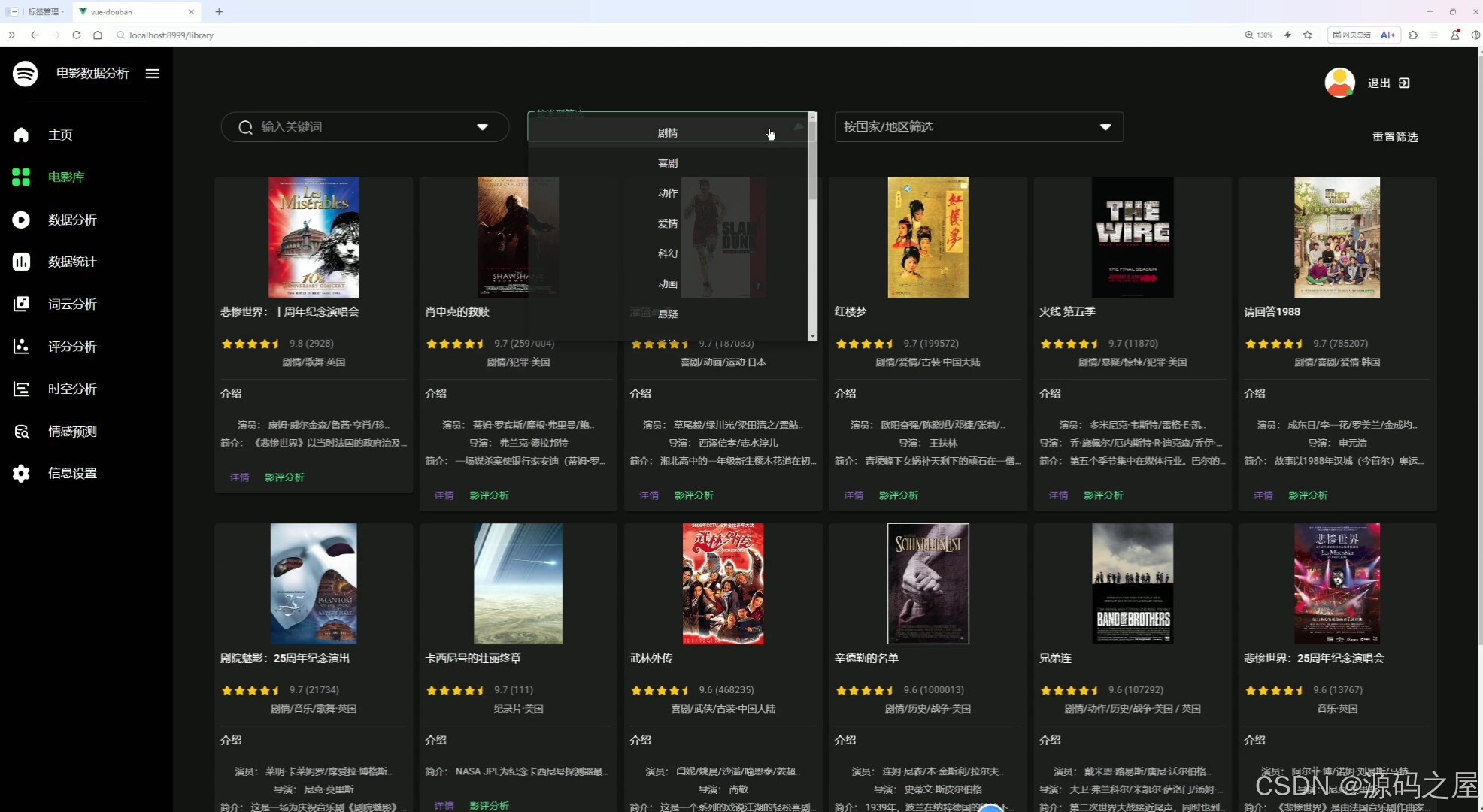Choose 科幻 from the genre options
Screen dimensions: 1483x812
(x=667, y=253)
